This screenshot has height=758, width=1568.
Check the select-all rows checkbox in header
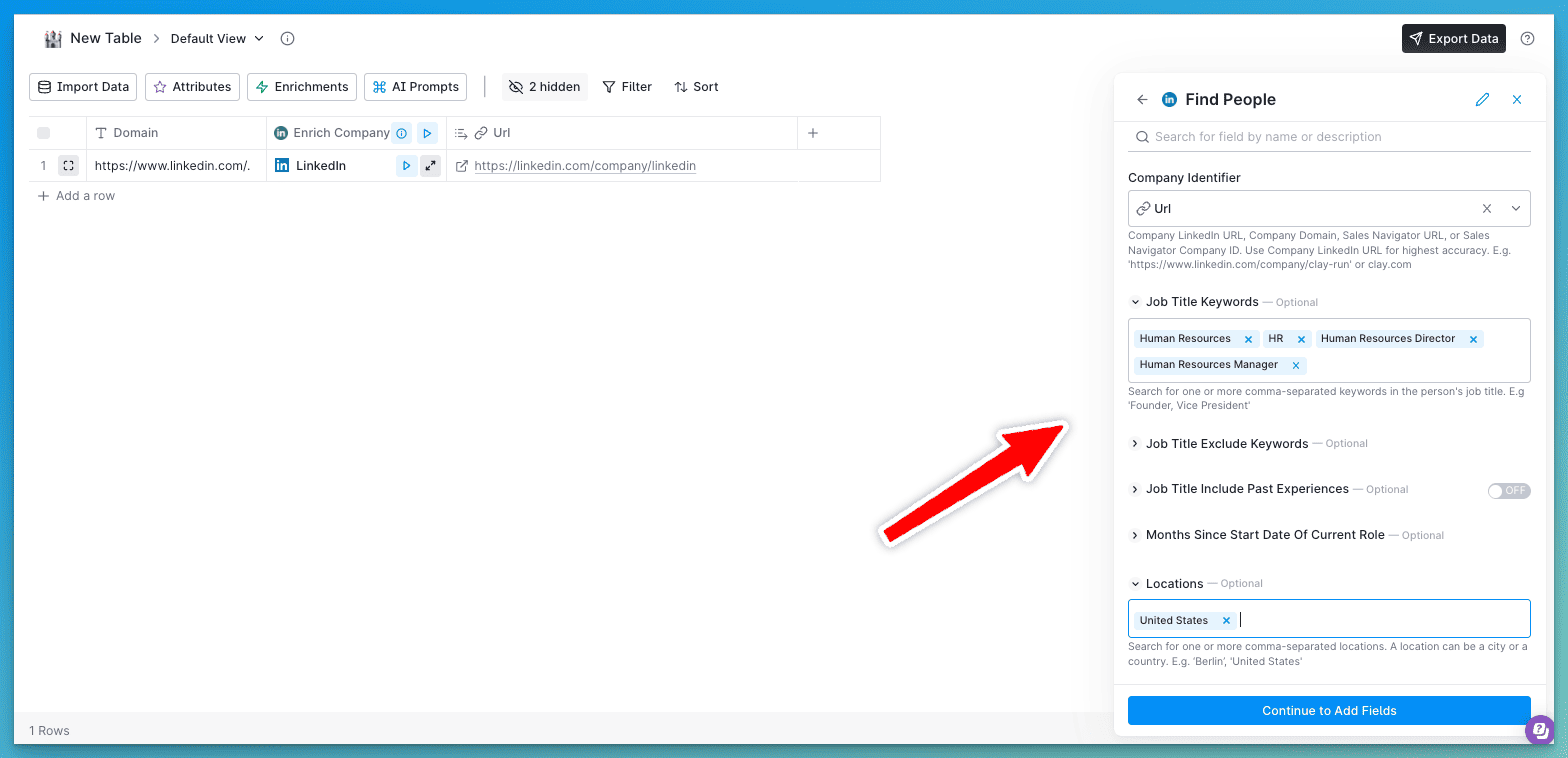coord(43,133)
